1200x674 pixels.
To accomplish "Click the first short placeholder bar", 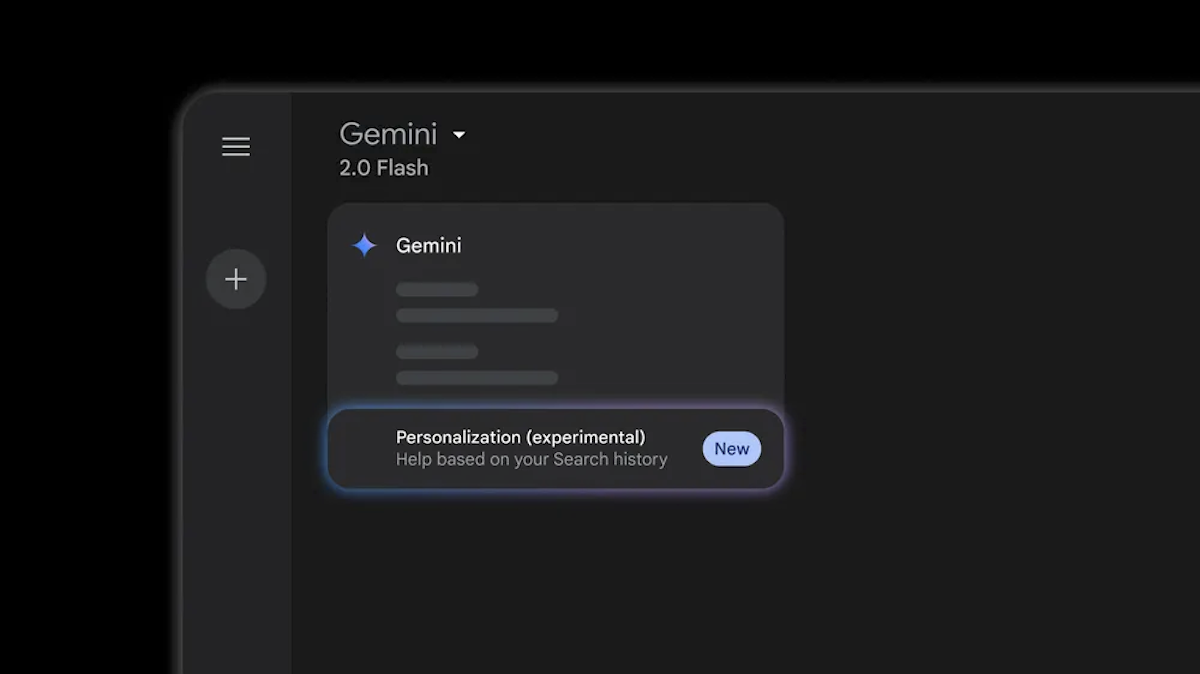I will (437, 290).
